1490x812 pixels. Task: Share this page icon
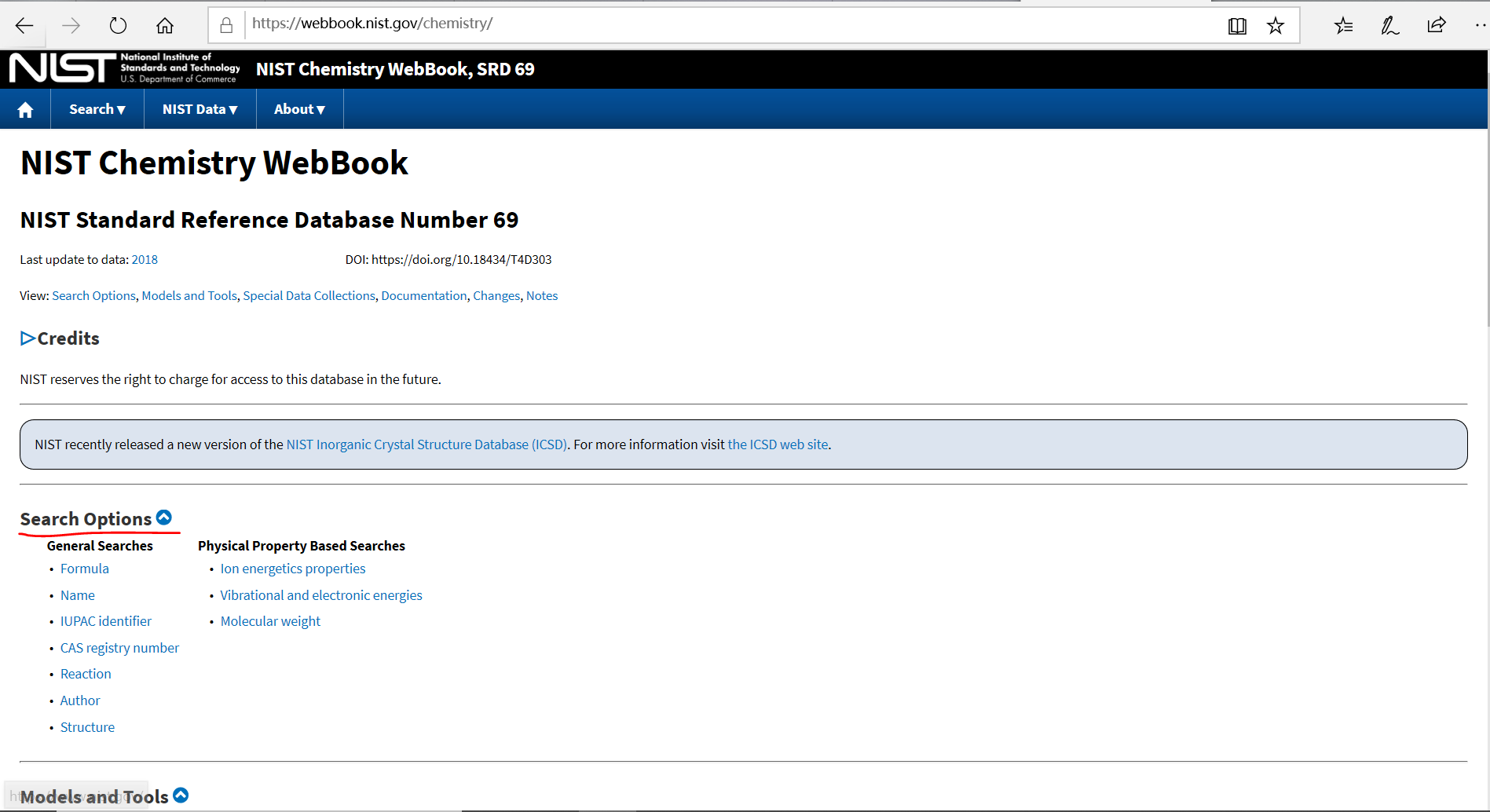[1437, 25]
